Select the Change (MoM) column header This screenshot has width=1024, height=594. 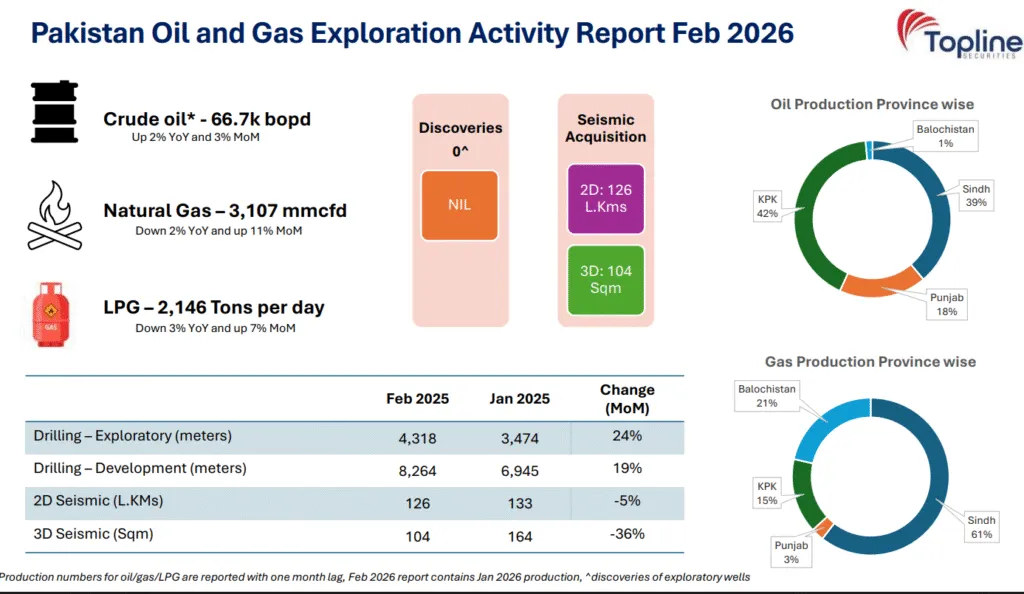pos(627,397)
